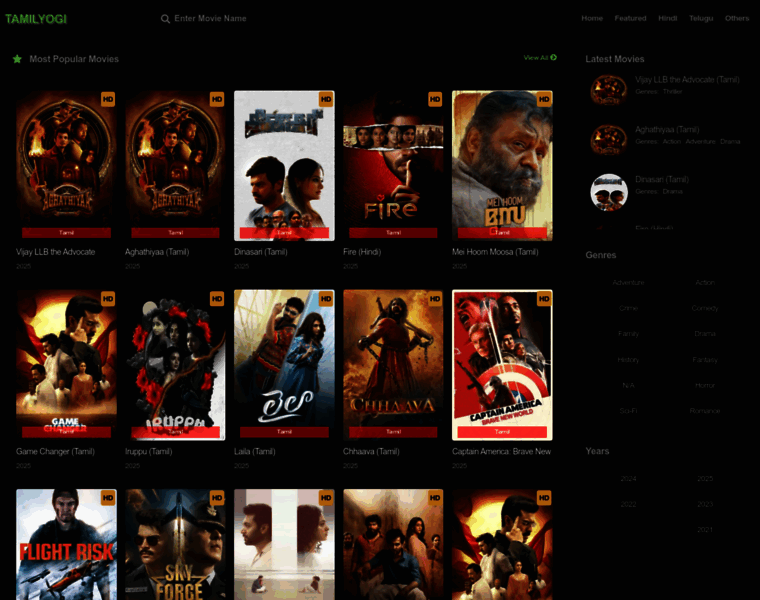Select Action in the Genres list

coord(705,283)
